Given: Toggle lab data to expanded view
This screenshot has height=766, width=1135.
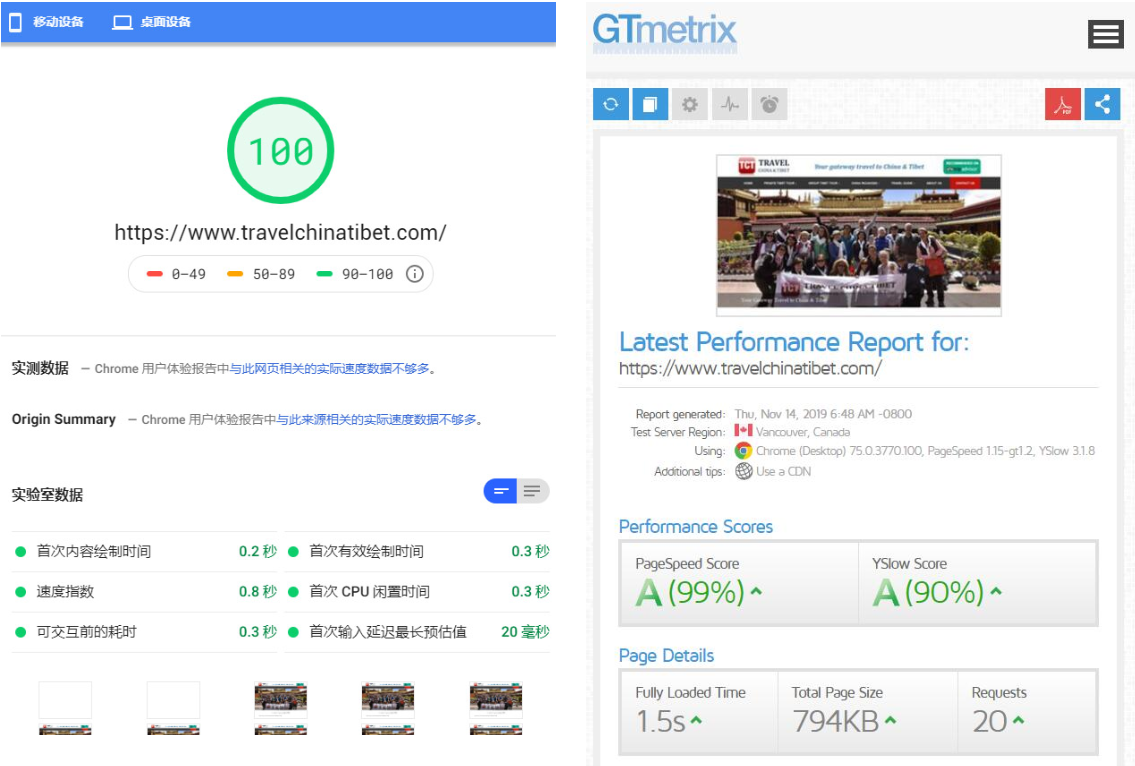Looking at the screenshot, I should pyautogui.click(x=533, y=491).
